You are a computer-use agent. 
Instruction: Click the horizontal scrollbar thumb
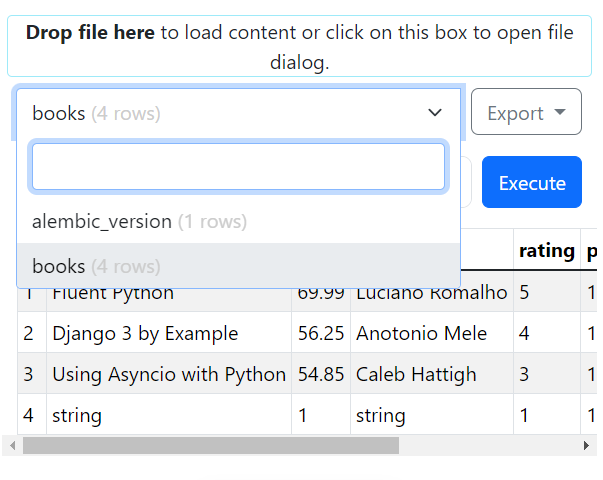(x=211, y=445)
